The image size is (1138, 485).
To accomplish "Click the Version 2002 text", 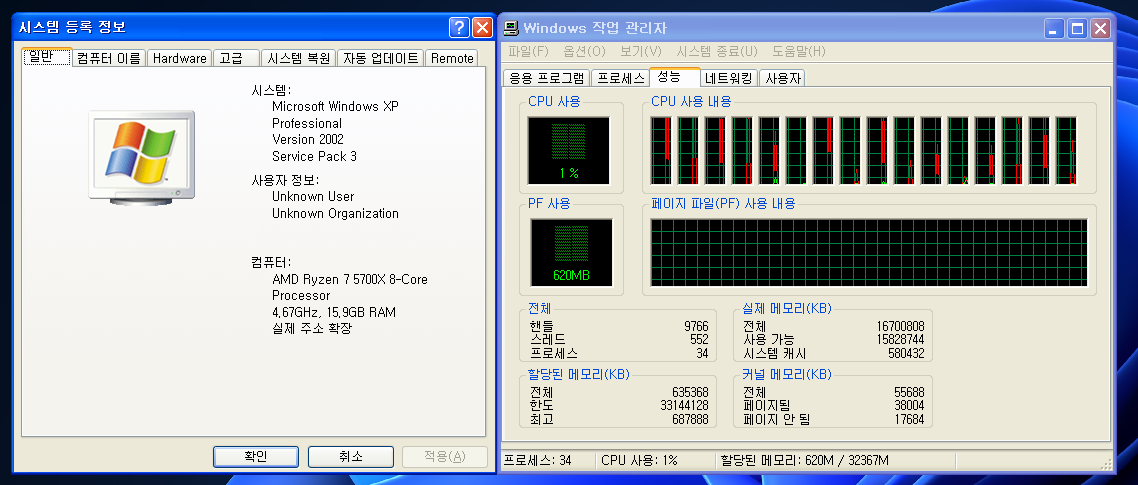I will click(x=308, y=139).
